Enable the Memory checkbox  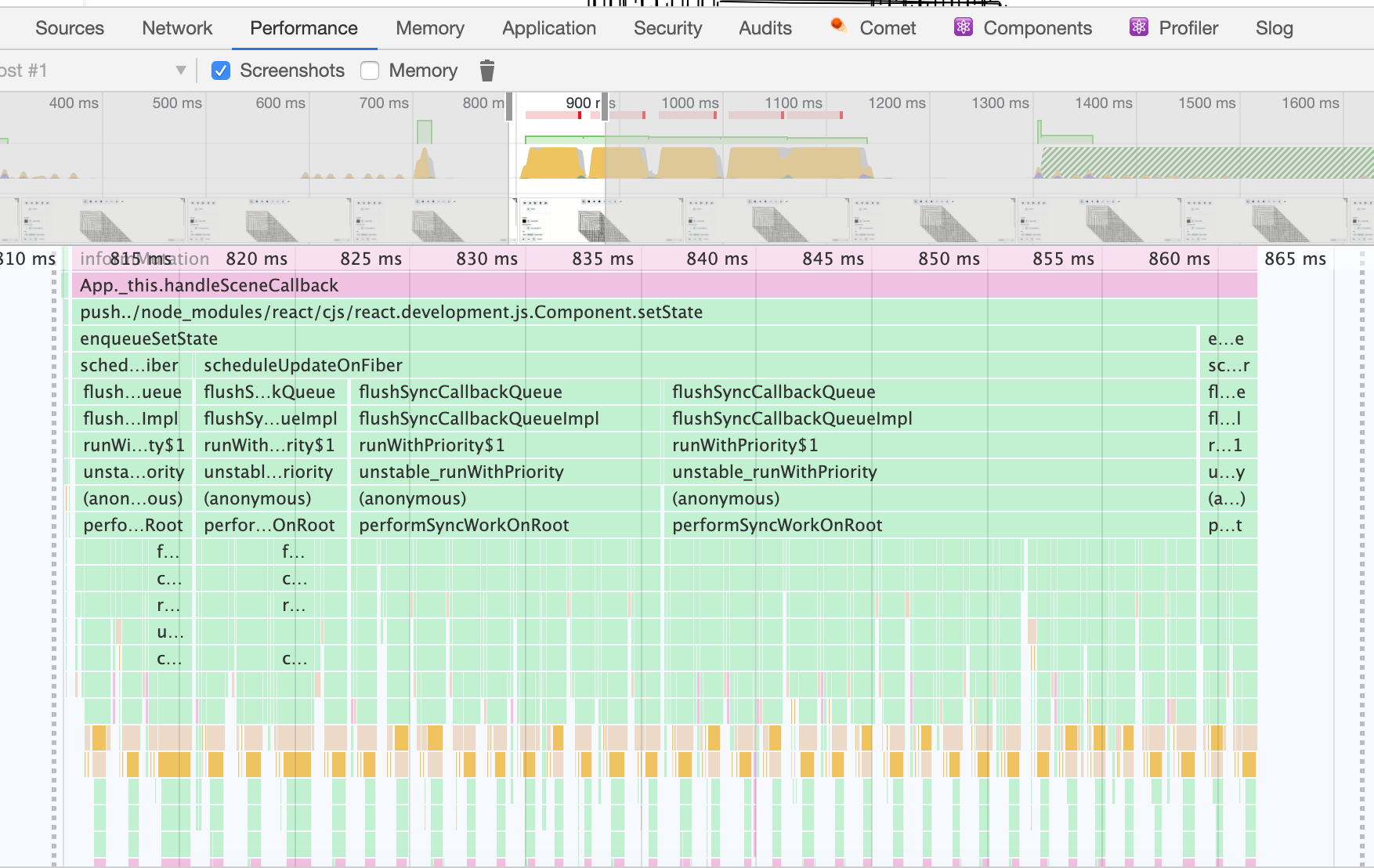[369, 71]
